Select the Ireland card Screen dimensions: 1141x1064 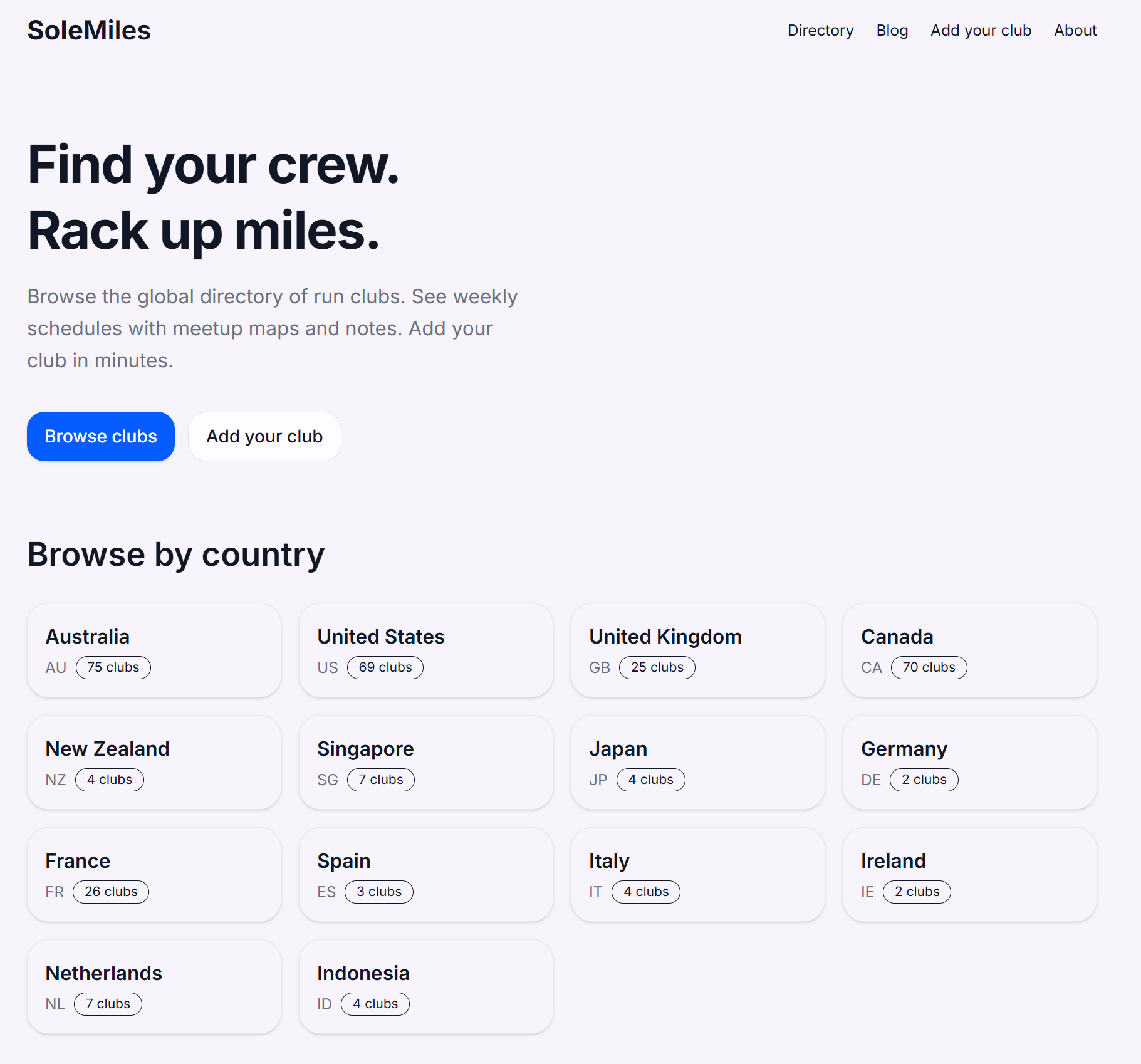coord(969,875)
